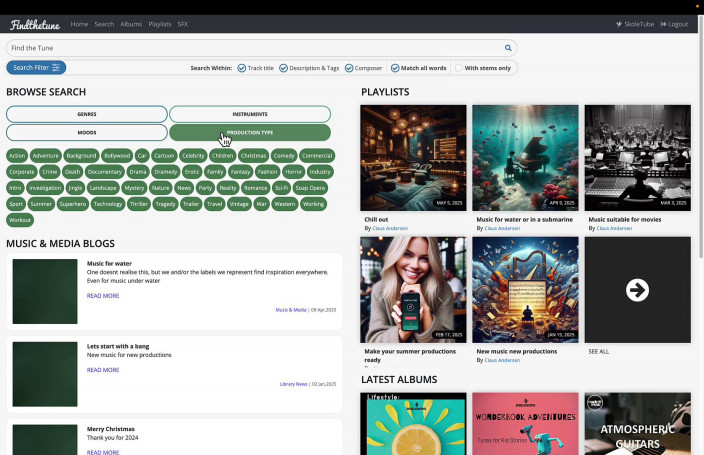The height and width of the screenshot is (455, 704).
Task: Open the See All playlists arrow icon
Action: click(637, 290)
